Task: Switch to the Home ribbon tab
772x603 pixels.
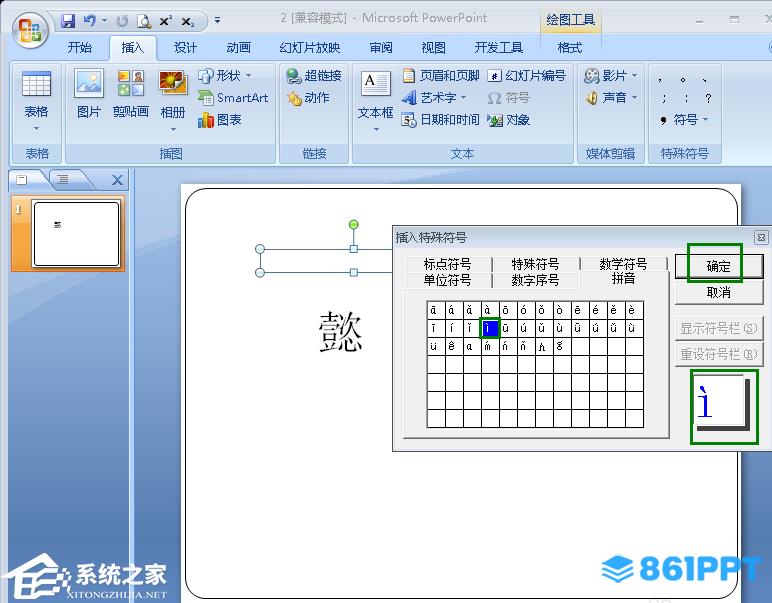Action: pyautogui.click(x=79, y=48)
